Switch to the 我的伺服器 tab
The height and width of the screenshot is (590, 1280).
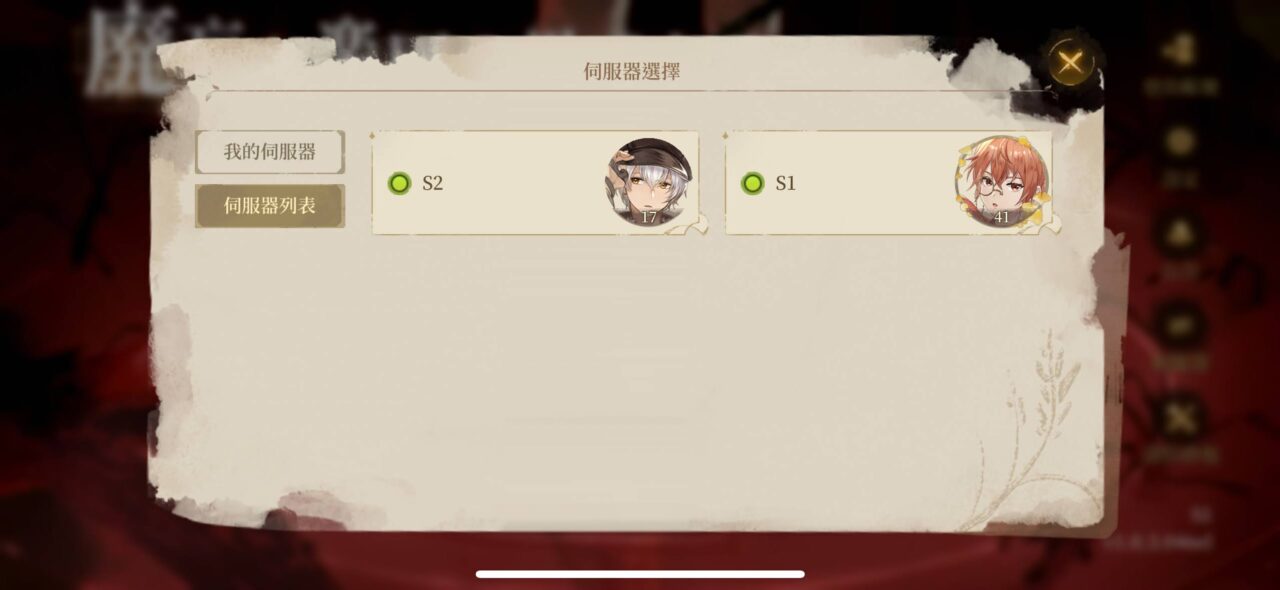pos(270,152)
